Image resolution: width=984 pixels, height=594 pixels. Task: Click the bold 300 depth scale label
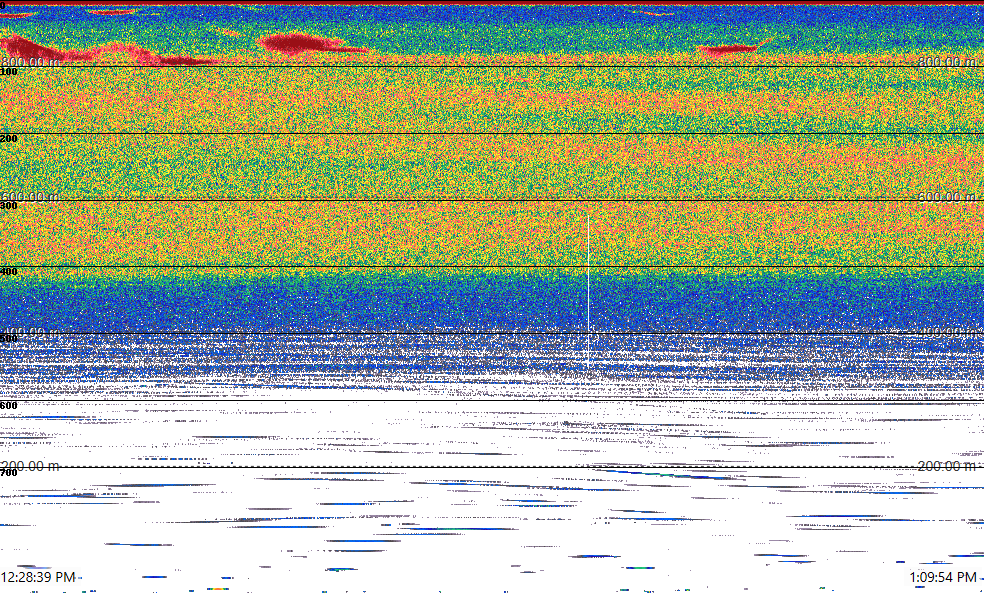9,206
